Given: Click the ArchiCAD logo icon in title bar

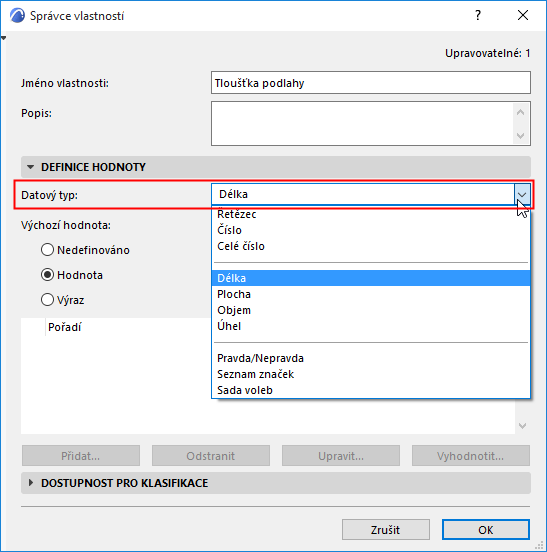Looking at the screenshot, I should tap(17, 15).
